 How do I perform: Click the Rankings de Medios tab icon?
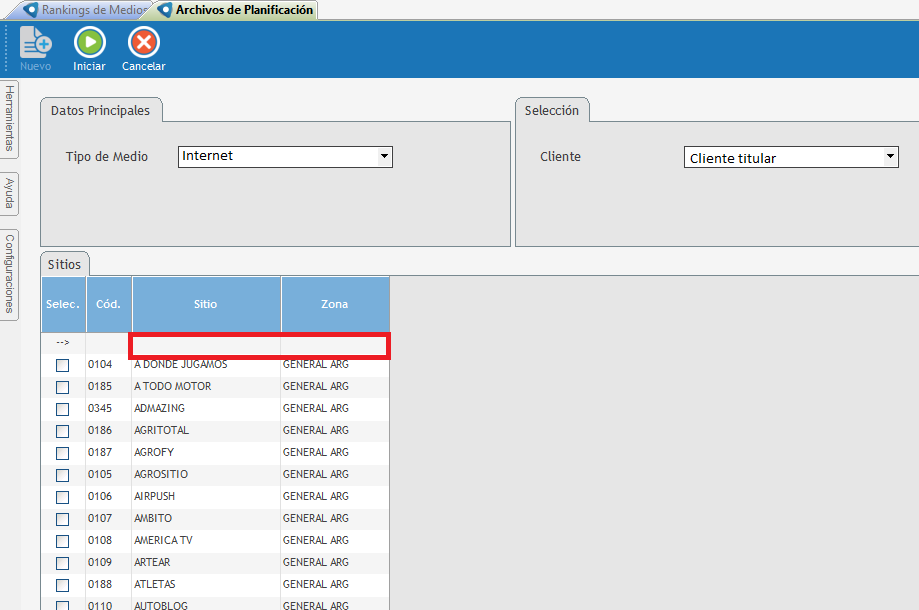[31, 10]
